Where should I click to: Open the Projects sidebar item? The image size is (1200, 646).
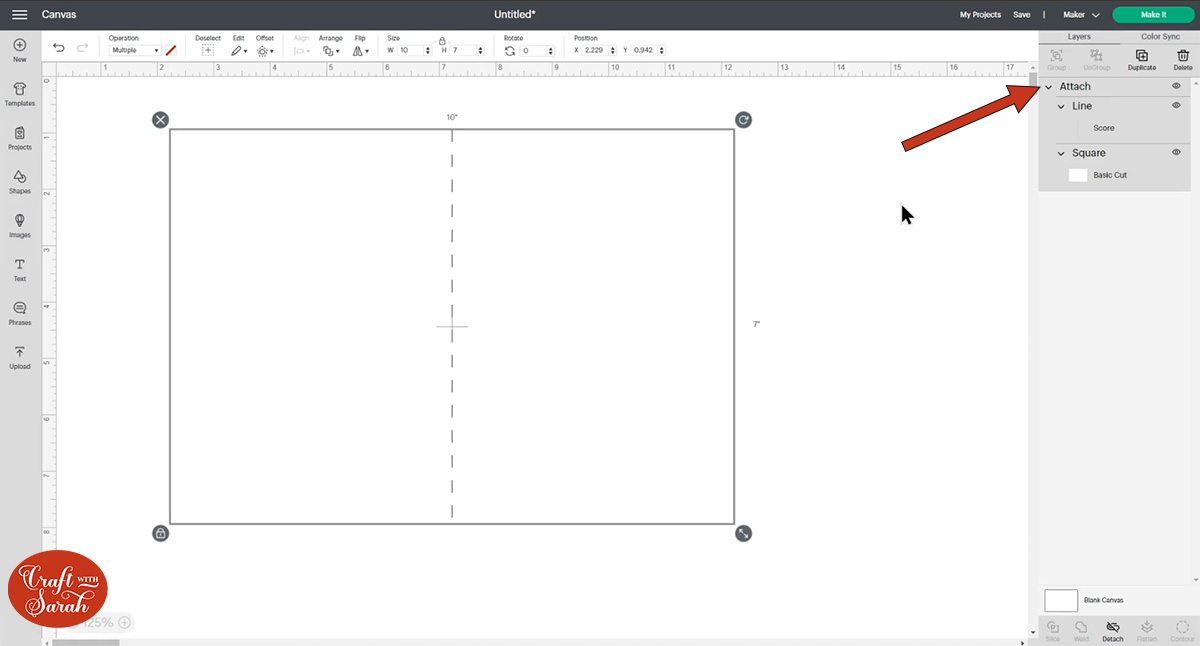20,137
